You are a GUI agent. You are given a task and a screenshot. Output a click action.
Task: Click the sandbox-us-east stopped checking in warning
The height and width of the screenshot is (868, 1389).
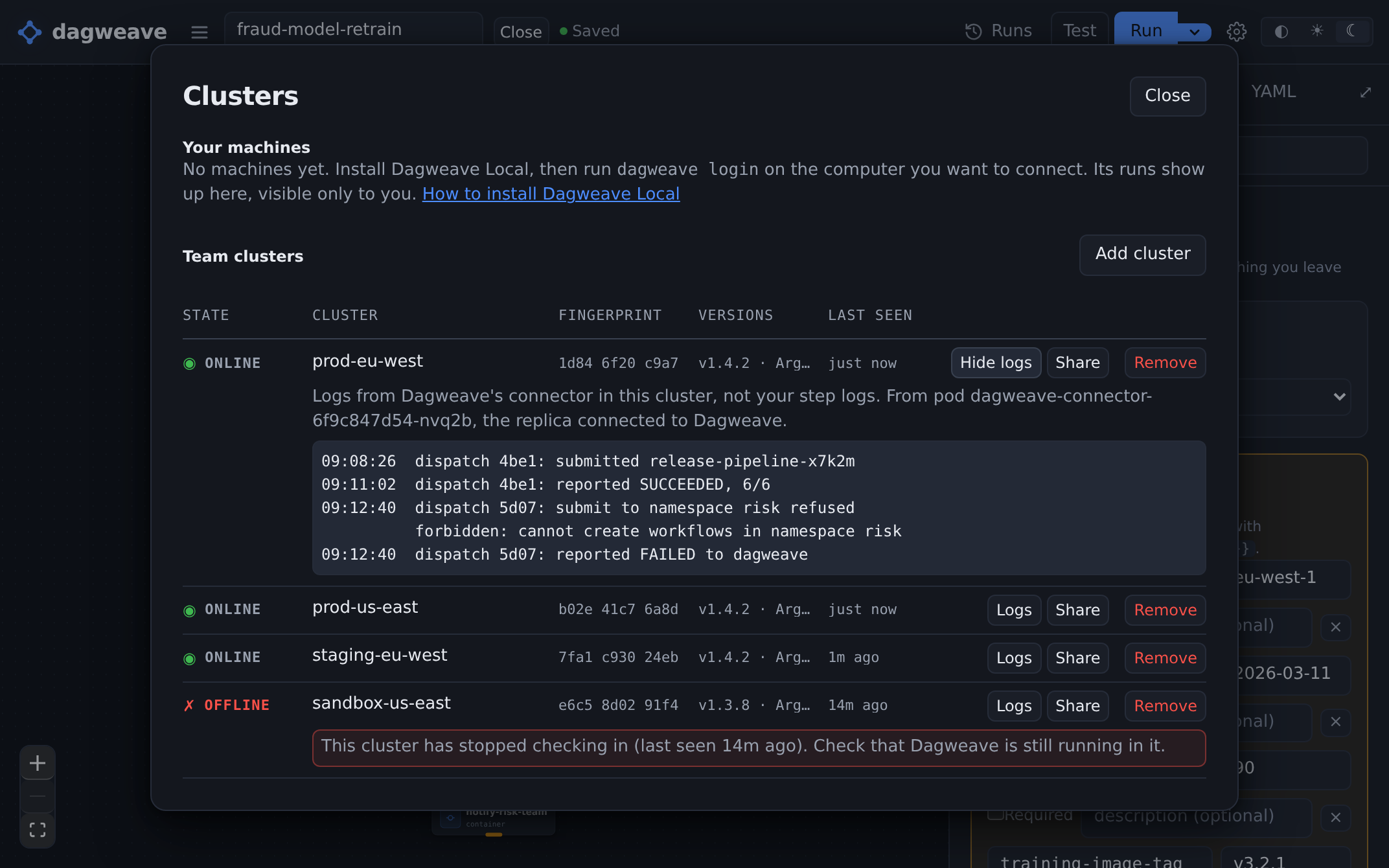(x=759, y=748)
